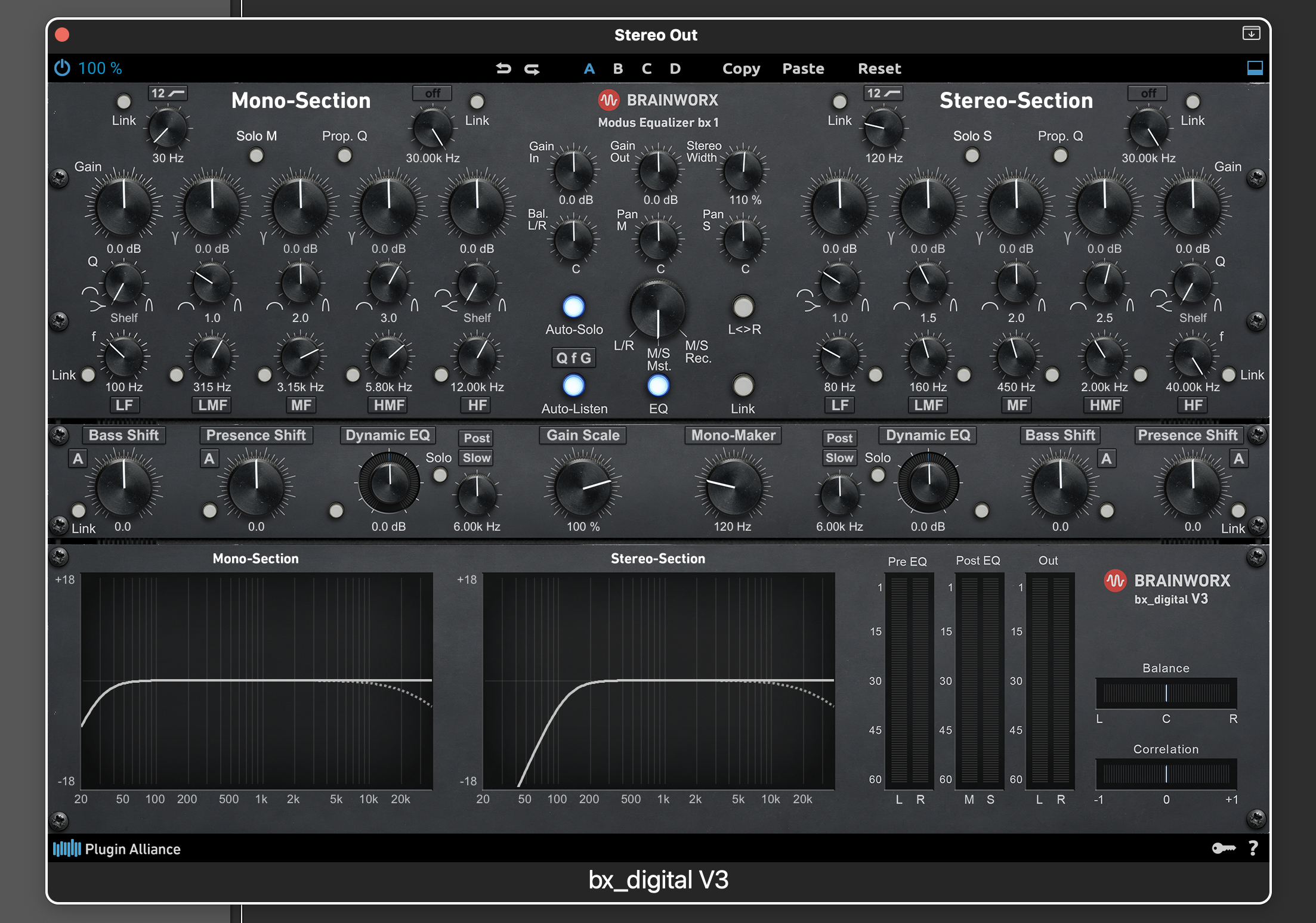The image size is (1316, 923).
Task: Enable Prop. Q in the Stereo-Section
Action: click(1060, 156)
